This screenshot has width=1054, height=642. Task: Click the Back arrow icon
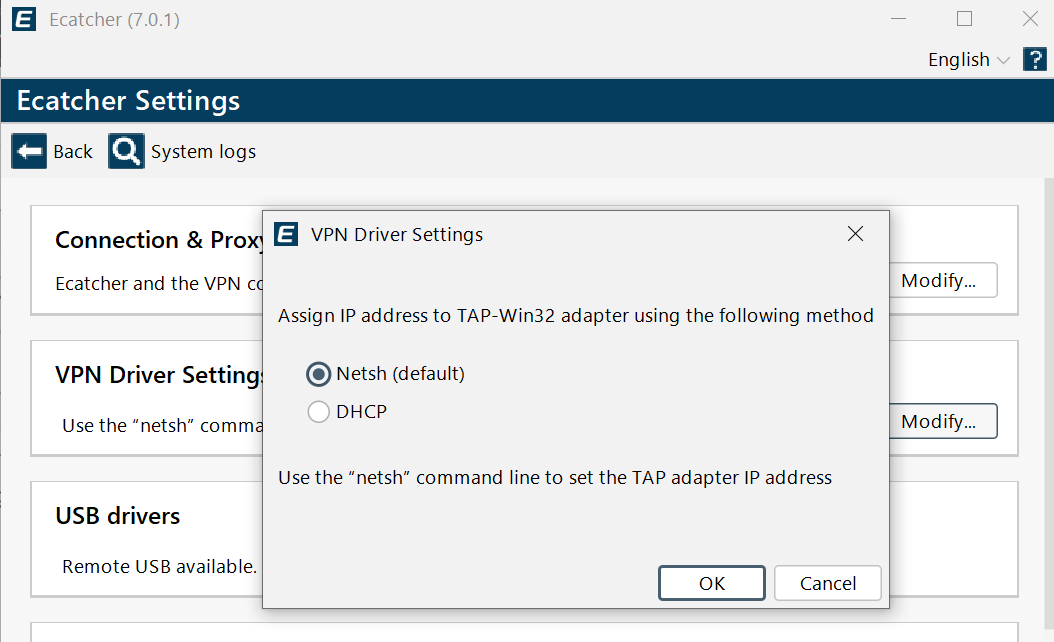tap(29, 151)
